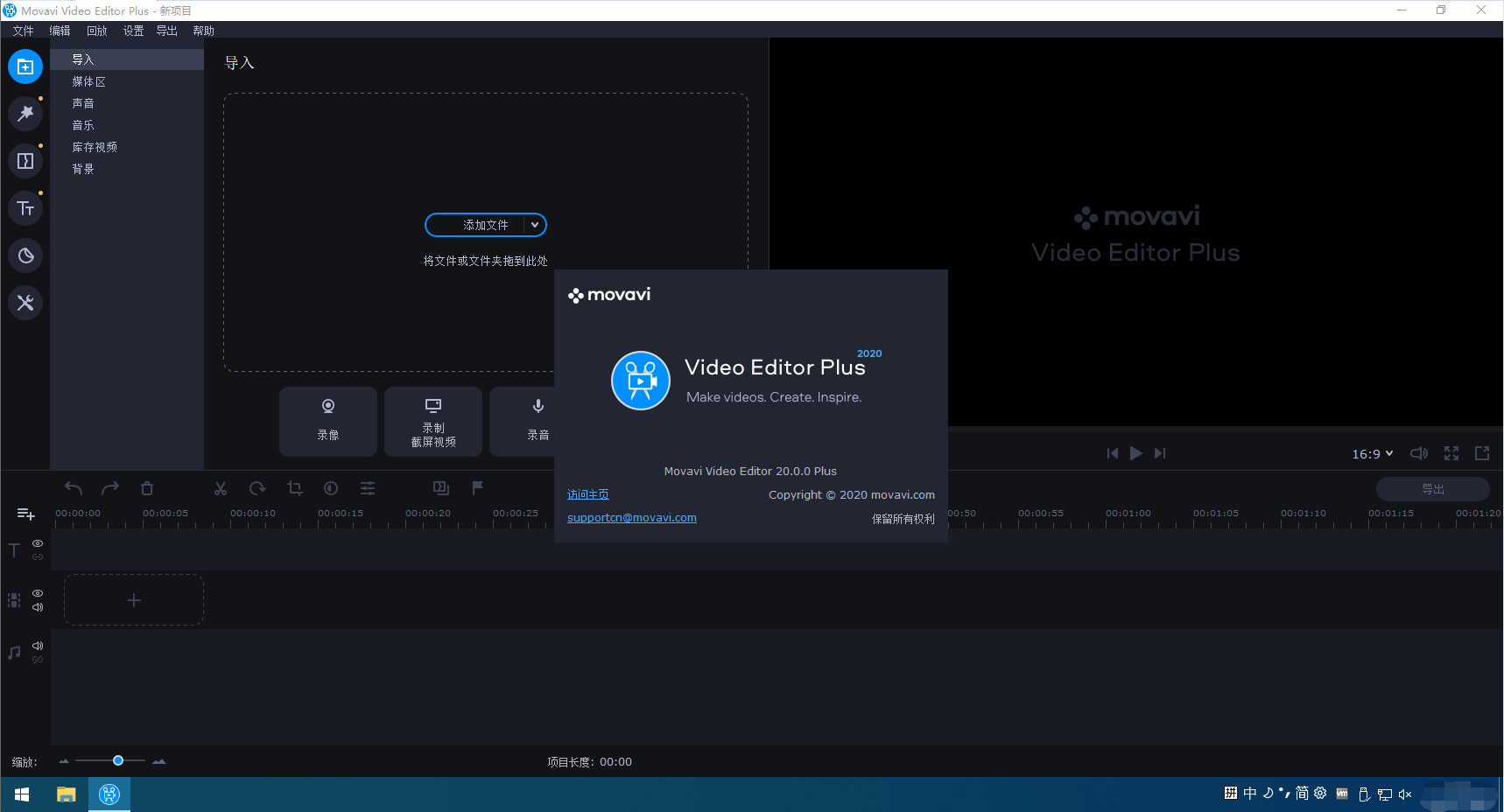Click the 导出 export button near timeline
The width and height of the screenshot is (1504, 812).
click(x=1433, y=489)
